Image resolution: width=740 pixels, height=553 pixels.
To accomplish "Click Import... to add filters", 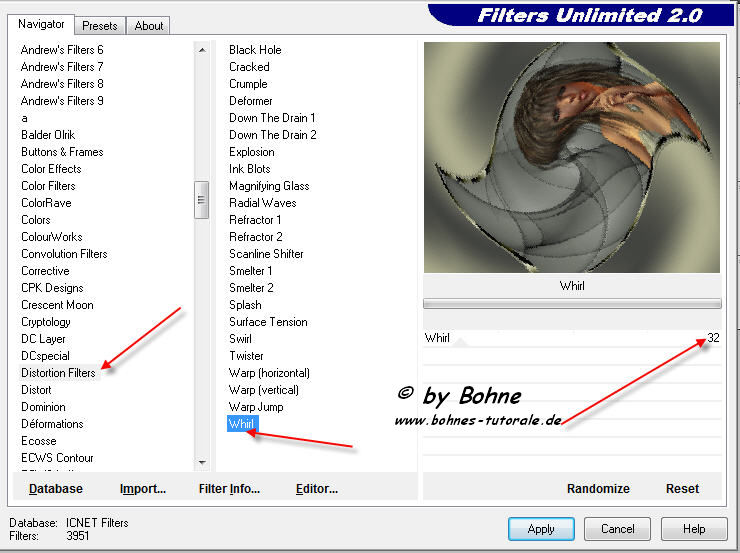I will point(143,489).
